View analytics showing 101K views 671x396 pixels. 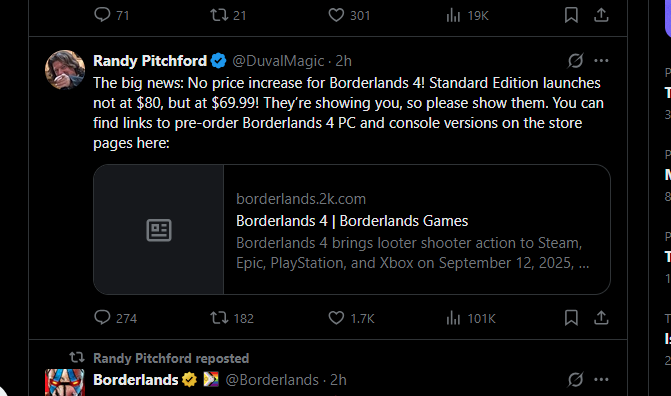coord(470,318)
